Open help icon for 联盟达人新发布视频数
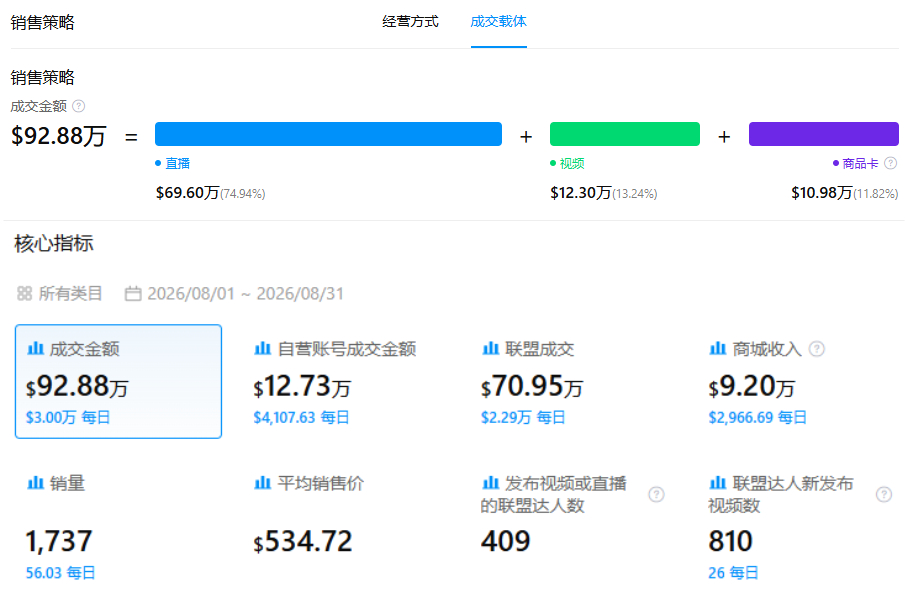This screenshot has width=908, height=614. [884, 495]
